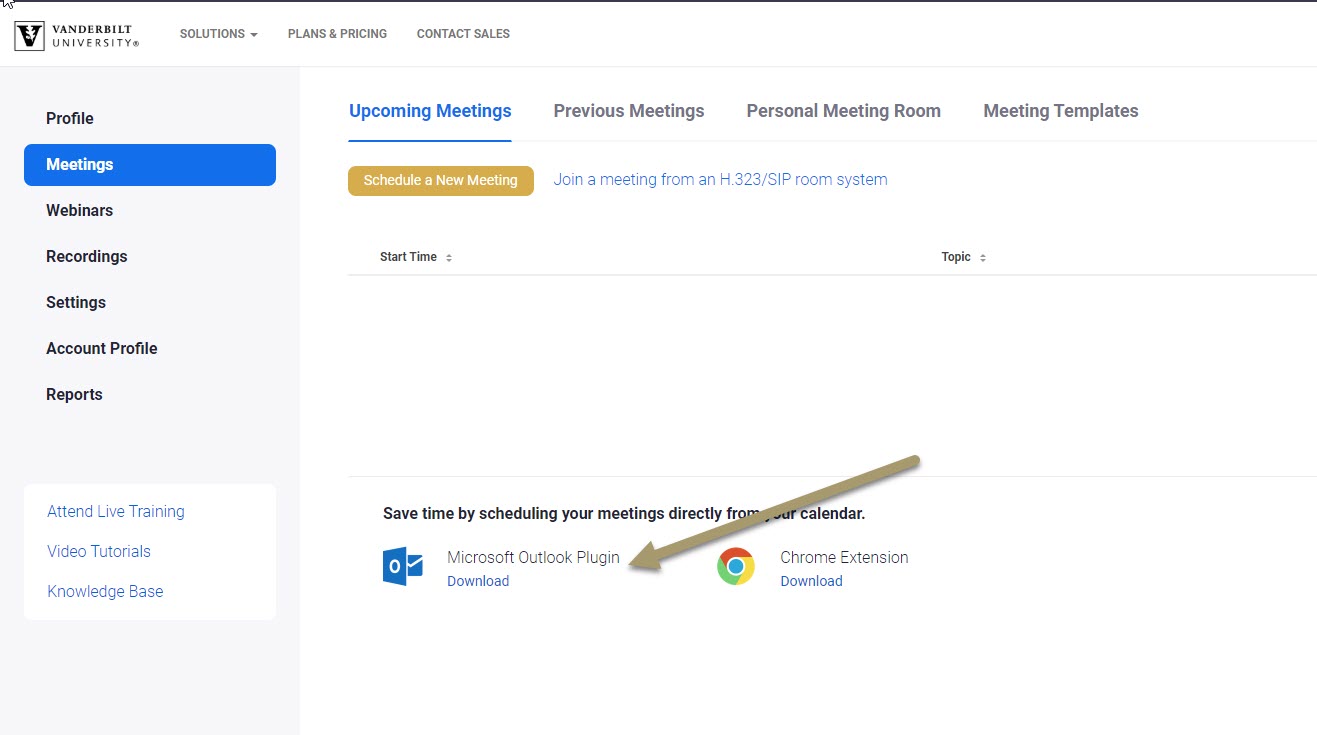
Task: Download the Microsoft Outlook Plugin
Action: [x=478, y=581]
